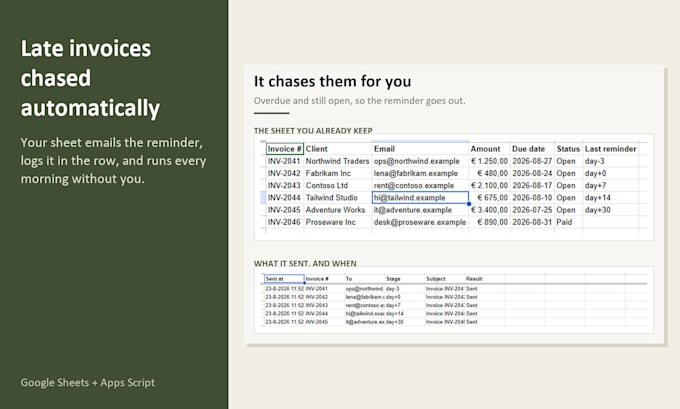Image resolution: width=680 pixels, height=409 pixels.
Task: Click the 'Status' column header
Action: click(568, 149)
